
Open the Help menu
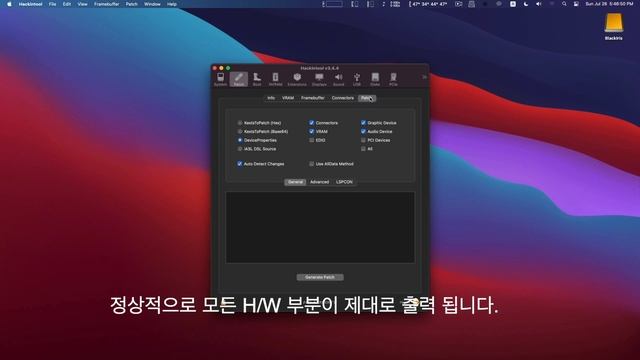[x=172, y=4]
